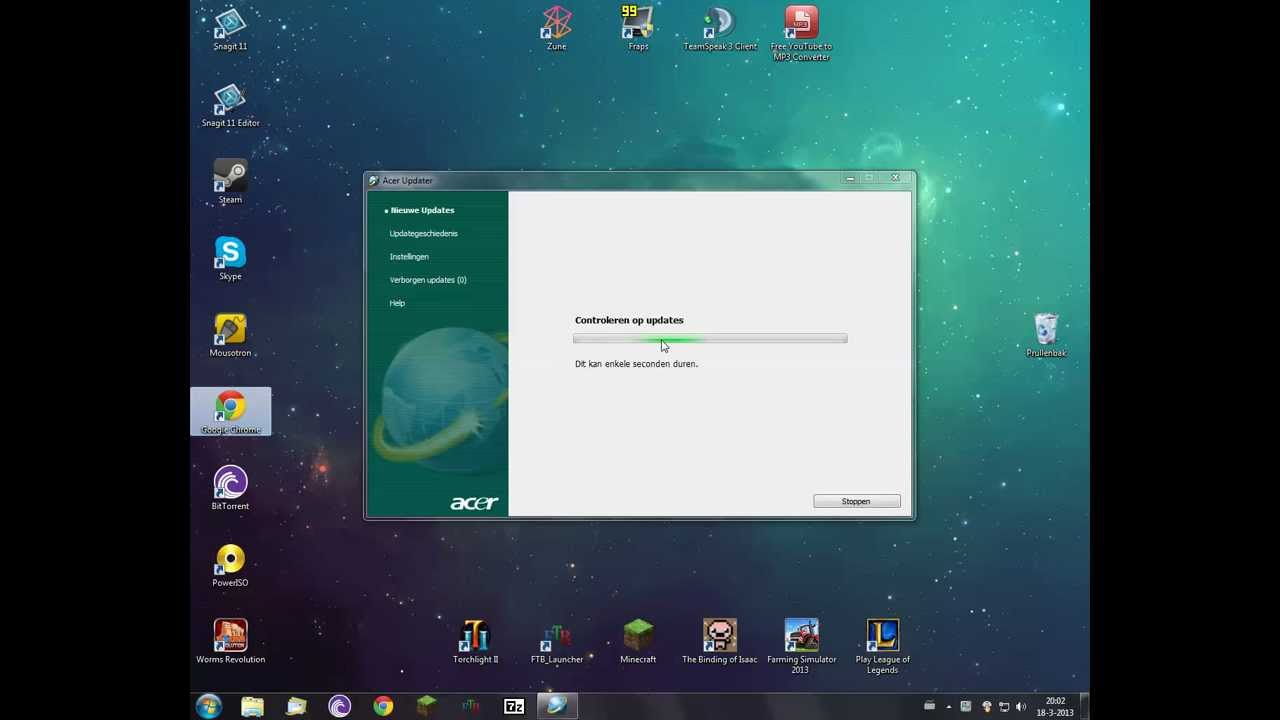1280x720 pixels.
Task: Click 'Dit kan enkele seconden duren.' text
Action: click(636, 364)
